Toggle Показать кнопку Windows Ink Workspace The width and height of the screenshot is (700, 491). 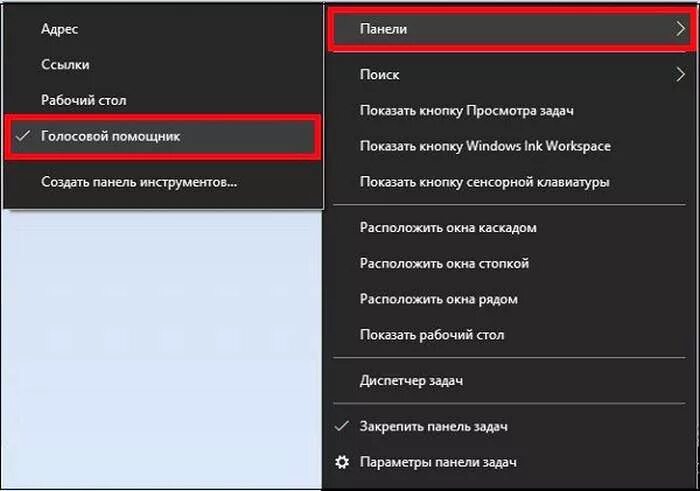point(509,146)
